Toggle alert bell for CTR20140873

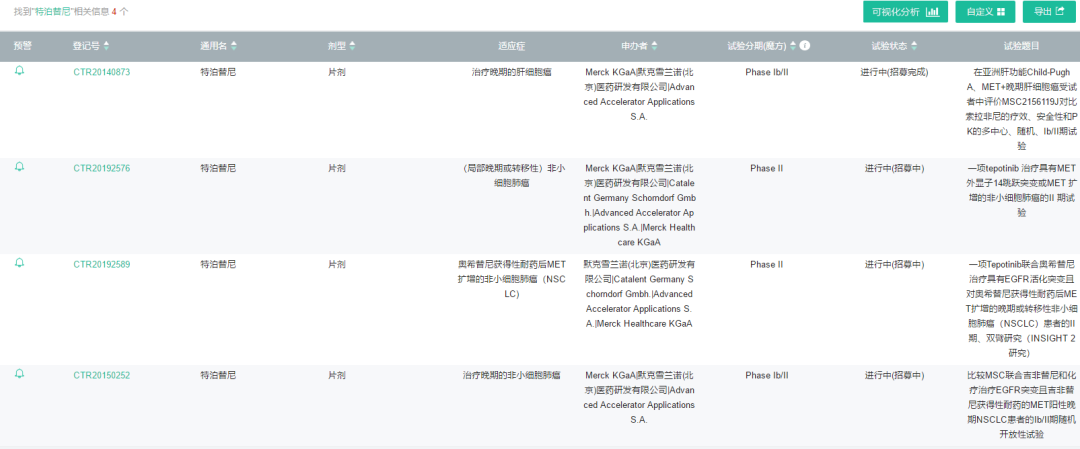tap(19, 71)
